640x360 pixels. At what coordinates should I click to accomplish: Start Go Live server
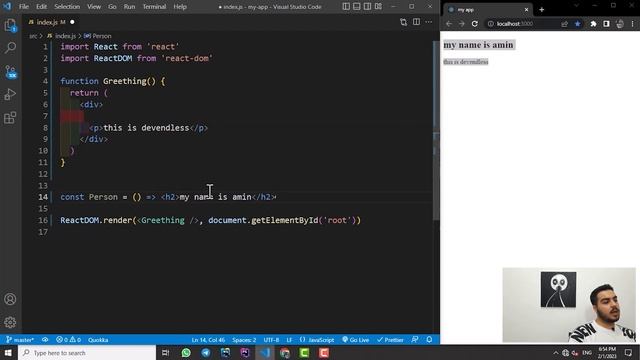(x=356, y=340)
